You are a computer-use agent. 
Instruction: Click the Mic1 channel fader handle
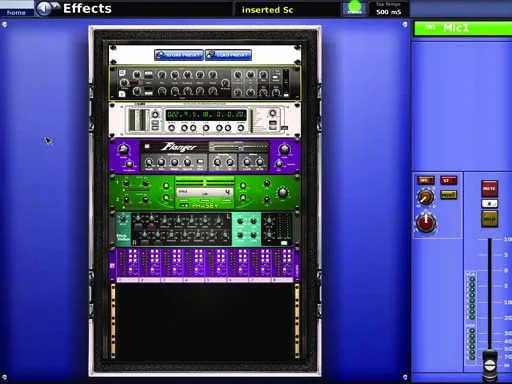(x=490, y=364)
